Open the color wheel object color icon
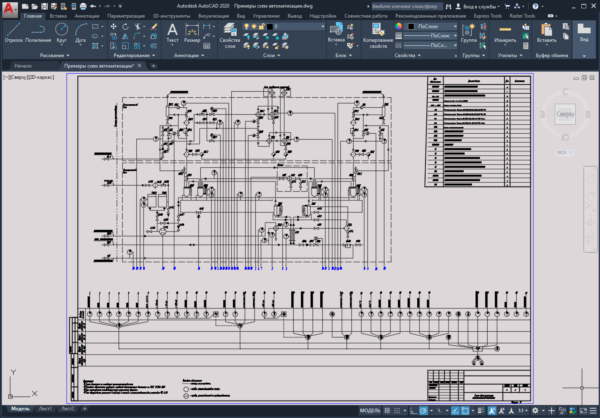The height and width of the screenshot is (418, 600). (x=399, y=26)
